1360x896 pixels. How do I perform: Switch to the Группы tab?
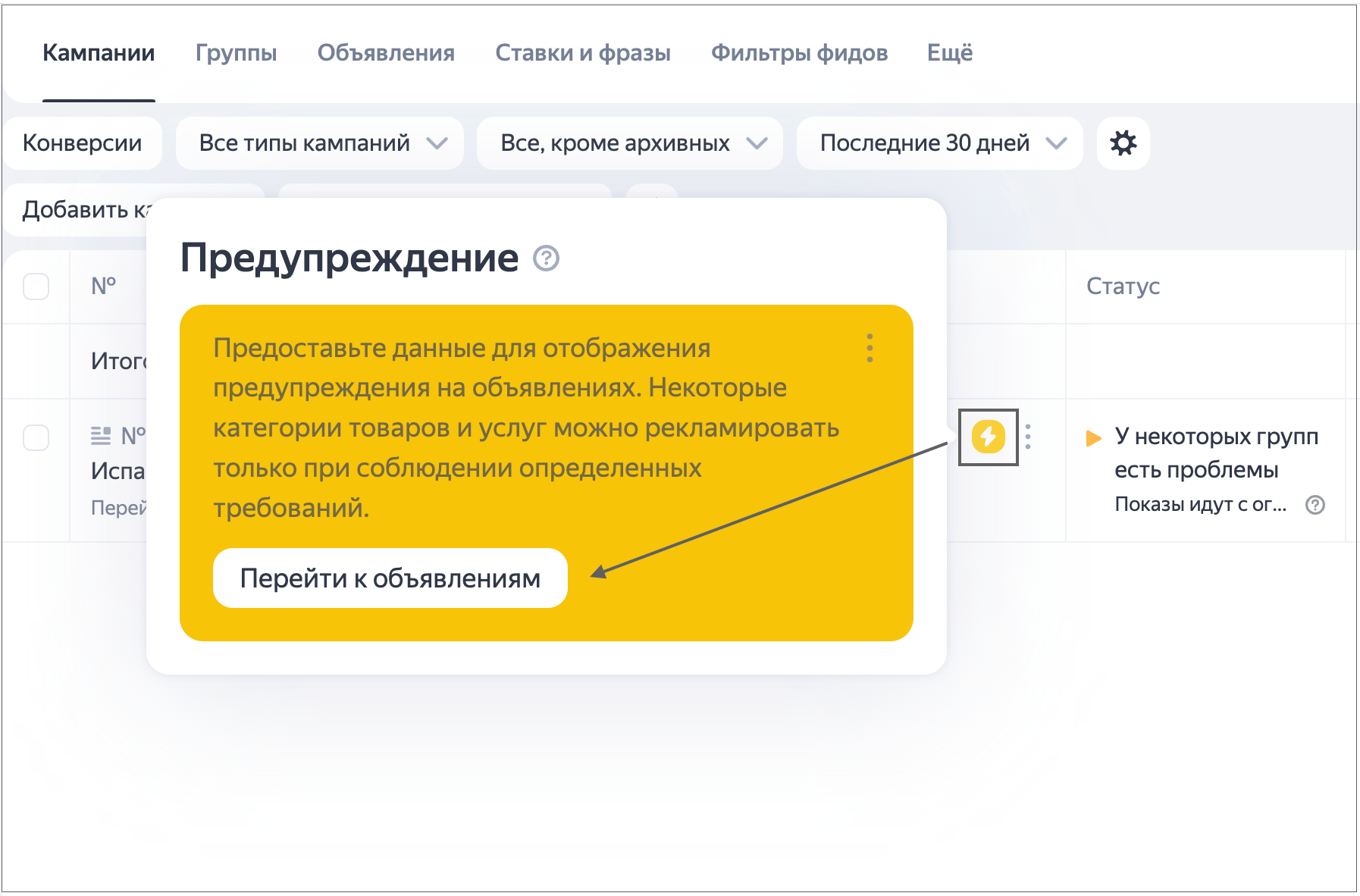pyautogui.click(x=236, y=53)
